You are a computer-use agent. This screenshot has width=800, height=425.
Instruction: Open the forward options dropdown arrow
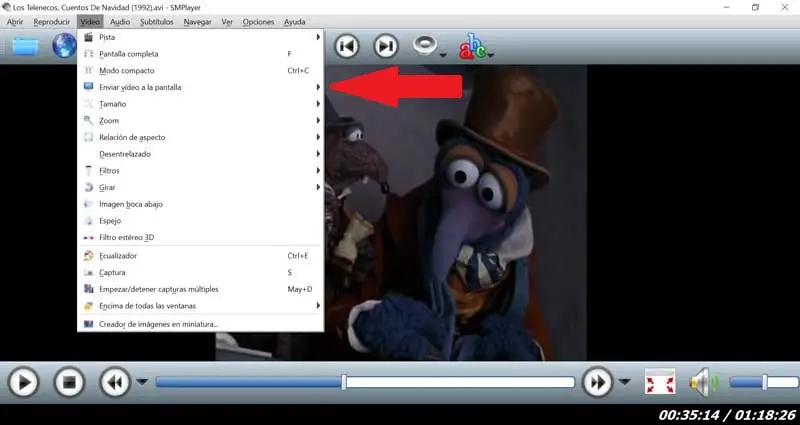click(x=624, y=382)
